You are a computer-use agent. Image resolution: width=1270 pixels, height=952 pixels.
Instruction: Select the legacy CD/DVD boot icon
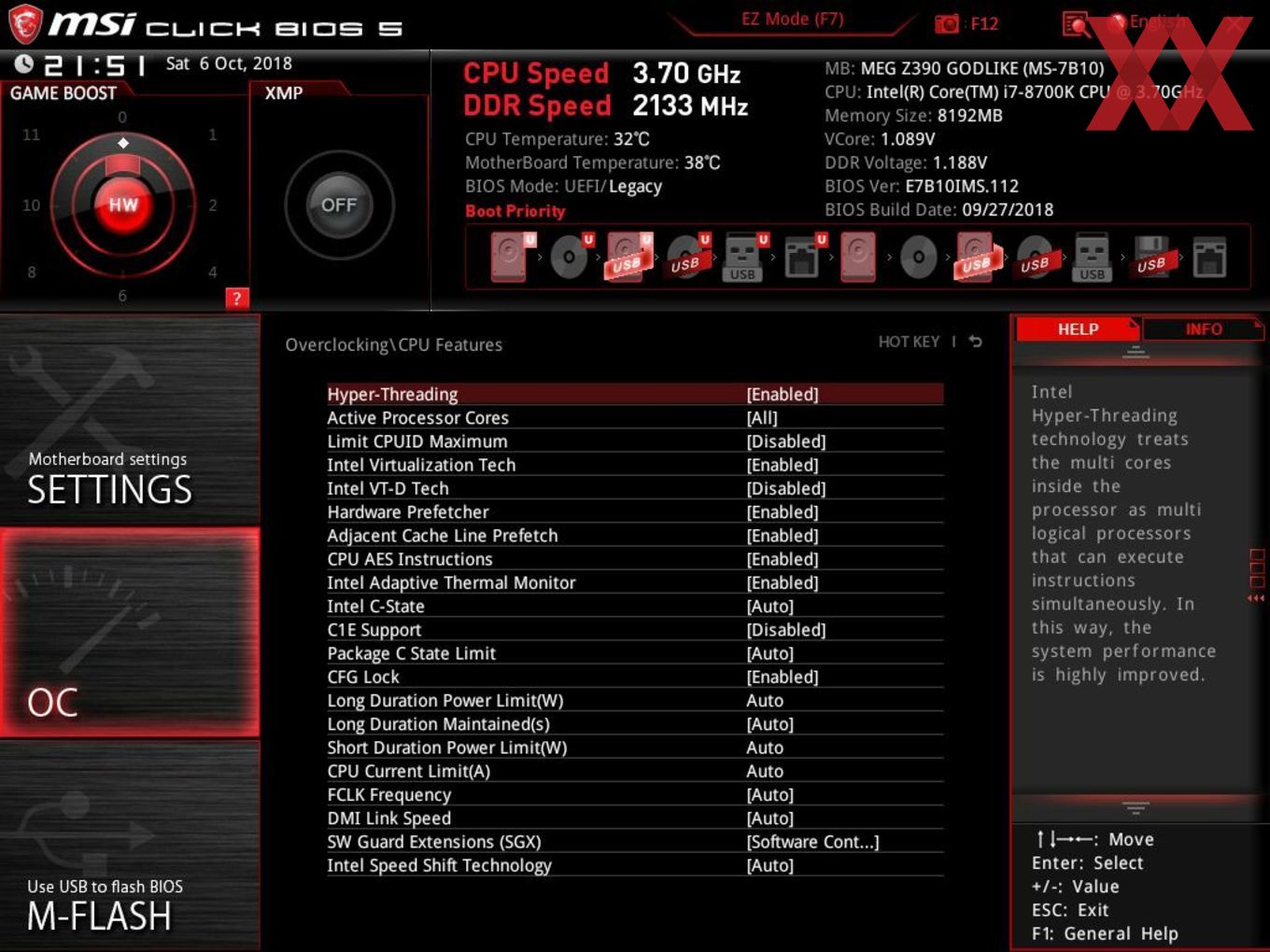[918, 257]
